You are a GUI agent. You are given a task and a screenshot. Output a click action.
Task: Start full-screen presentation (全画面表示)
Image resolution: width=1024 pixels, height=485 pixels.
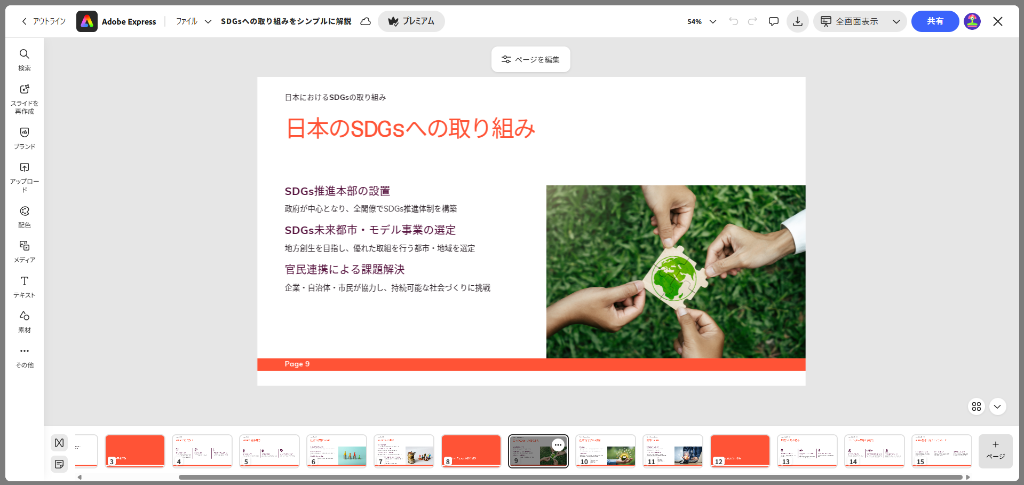850,22
